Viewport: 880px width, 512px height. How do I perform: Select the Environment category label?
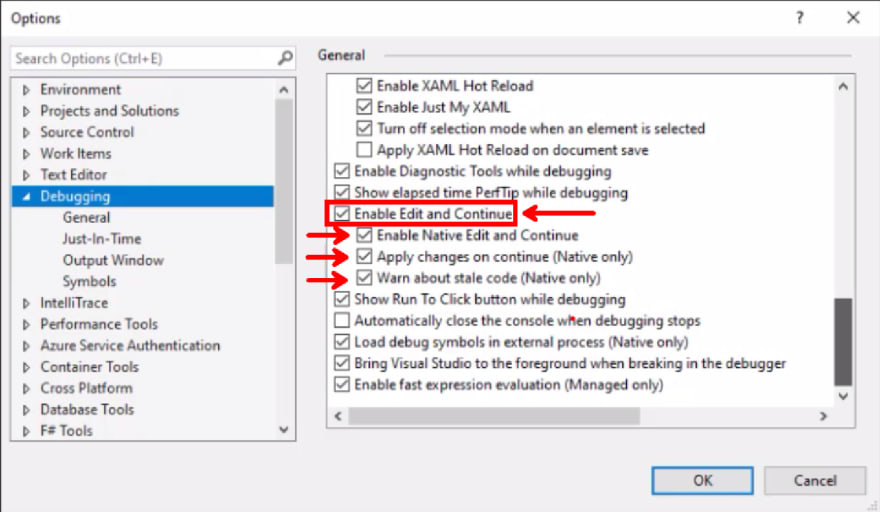point(80,90)
